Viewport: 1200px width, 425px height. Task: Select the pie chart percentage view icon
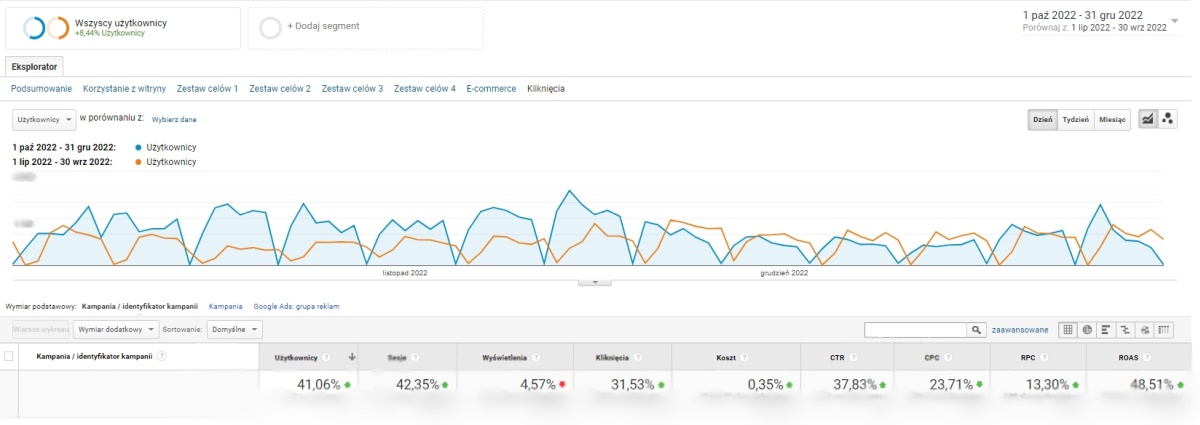[1086, 329]
